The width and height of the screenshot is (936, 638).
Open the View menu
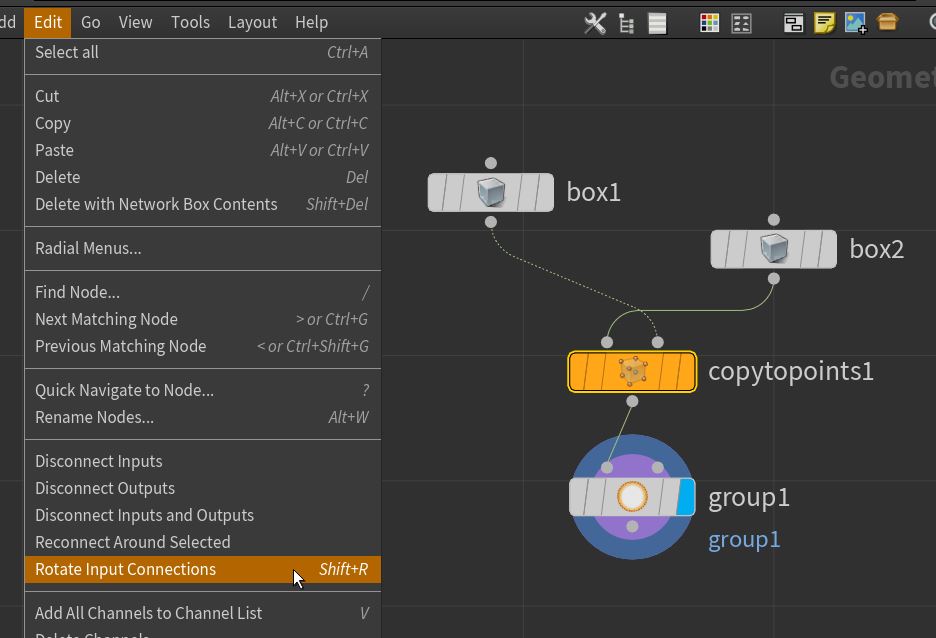pos(136,23)
